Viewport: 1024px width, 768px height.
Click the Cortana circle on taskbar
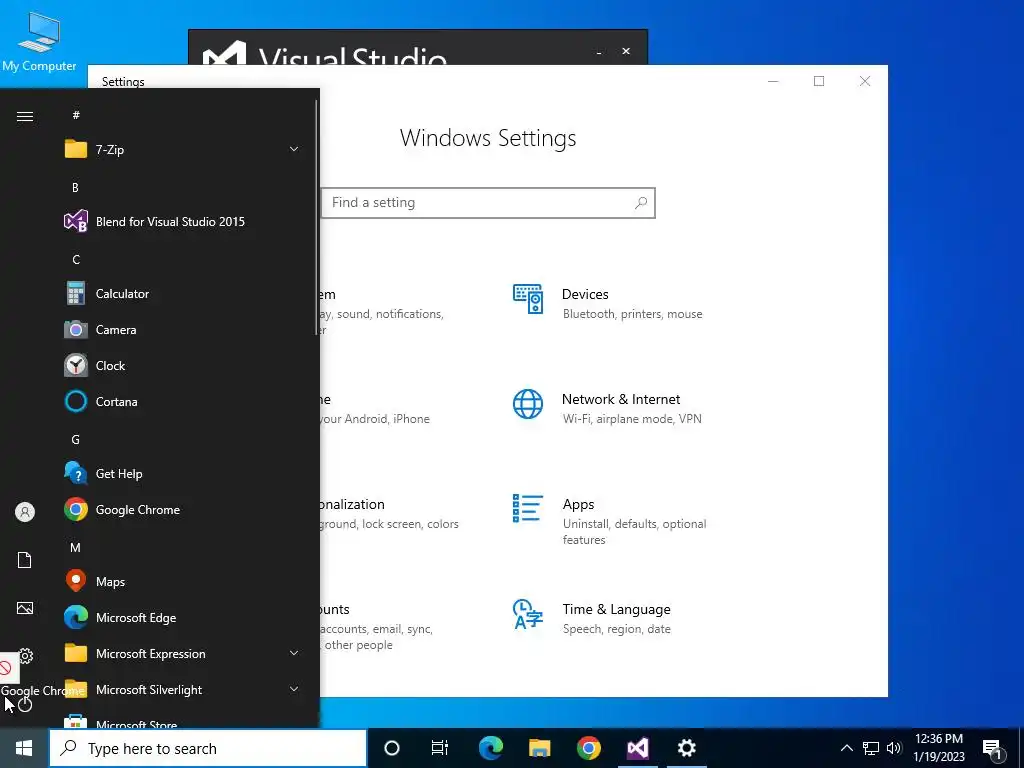tap(392, 748)
